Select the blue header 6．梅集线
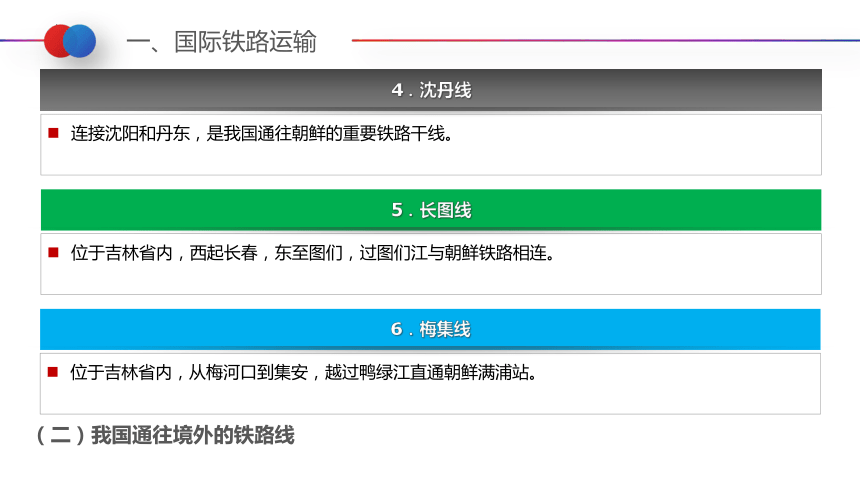 click(x=430, y=329)
